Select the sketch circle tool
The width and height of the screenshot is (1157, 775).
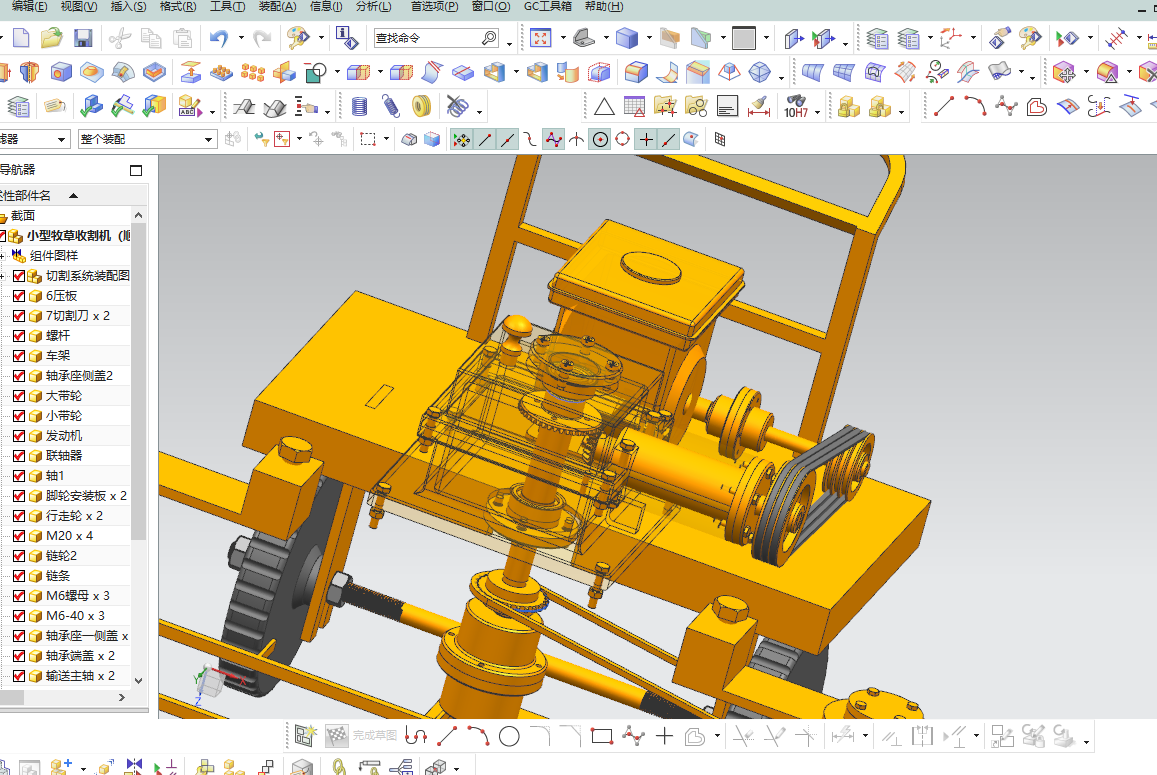click(509, 737)
